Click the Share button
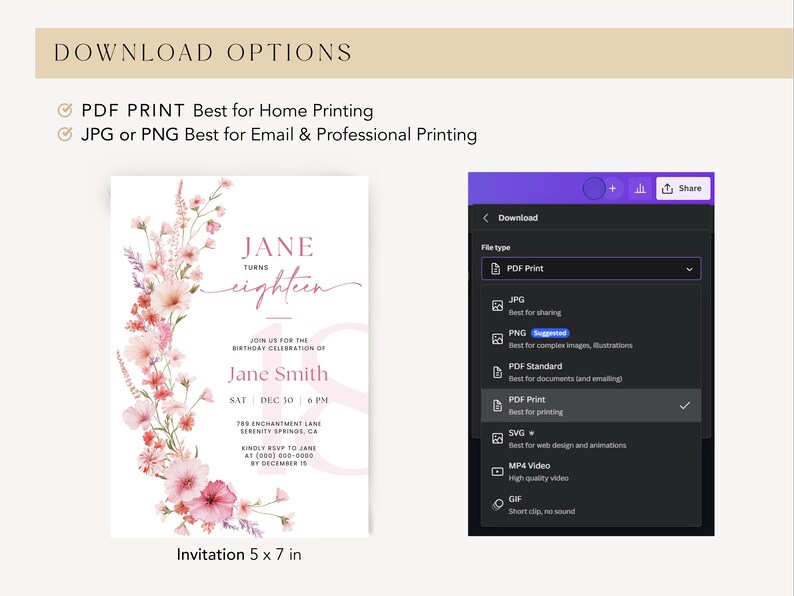The height and width of the screenshot is (596, 794). 683,188
